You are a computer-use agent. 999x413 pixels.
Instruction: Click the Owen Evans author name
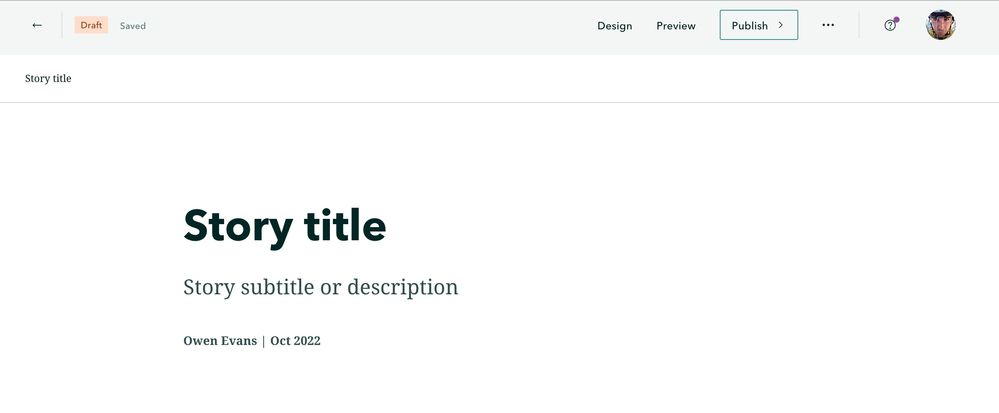pyautogui.click(x=218, y=341)
